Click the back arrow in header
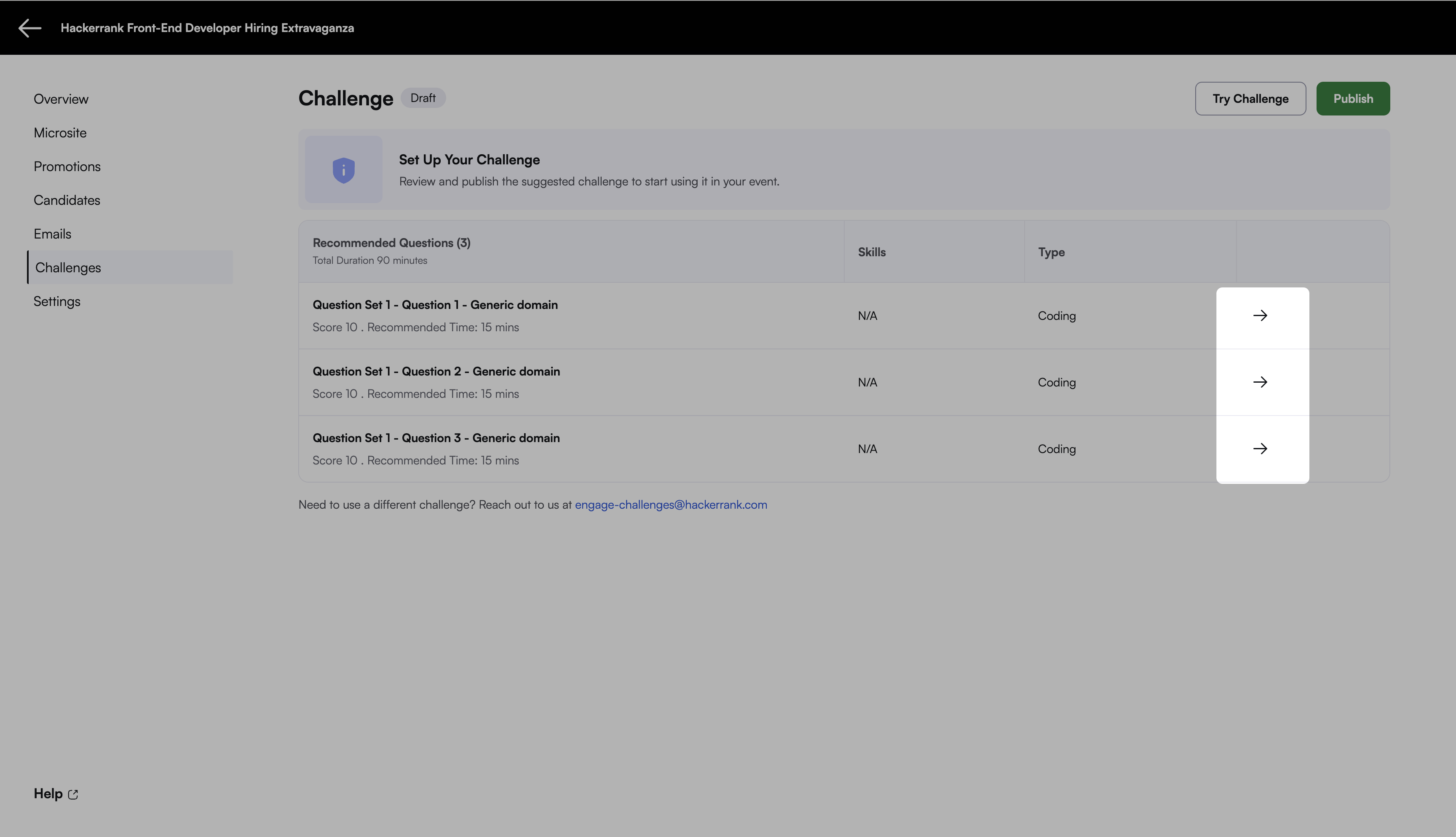 click(x=29, y=27)
